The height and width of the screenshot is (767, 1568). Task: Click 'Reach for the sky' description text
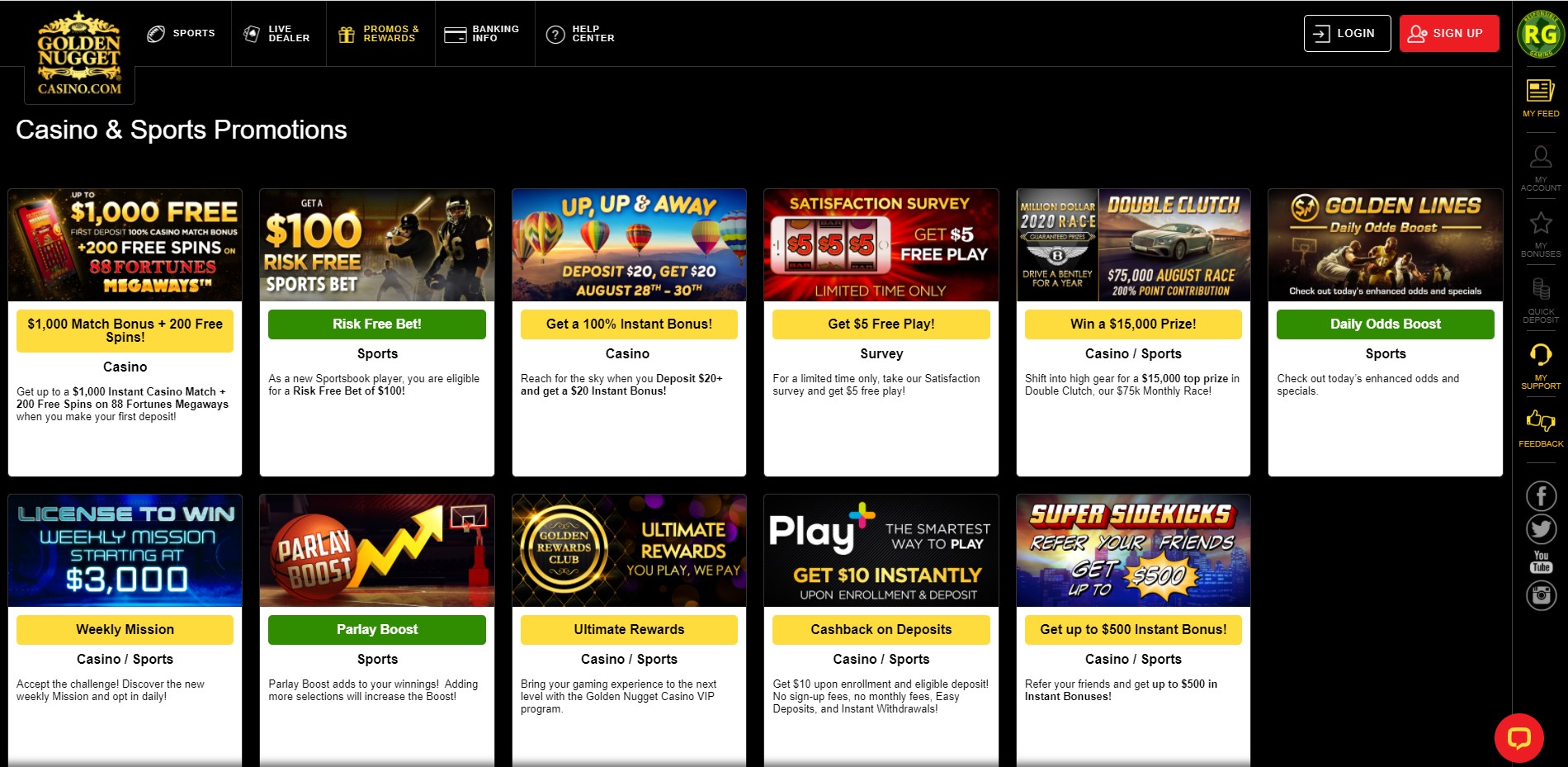(621, 385)
